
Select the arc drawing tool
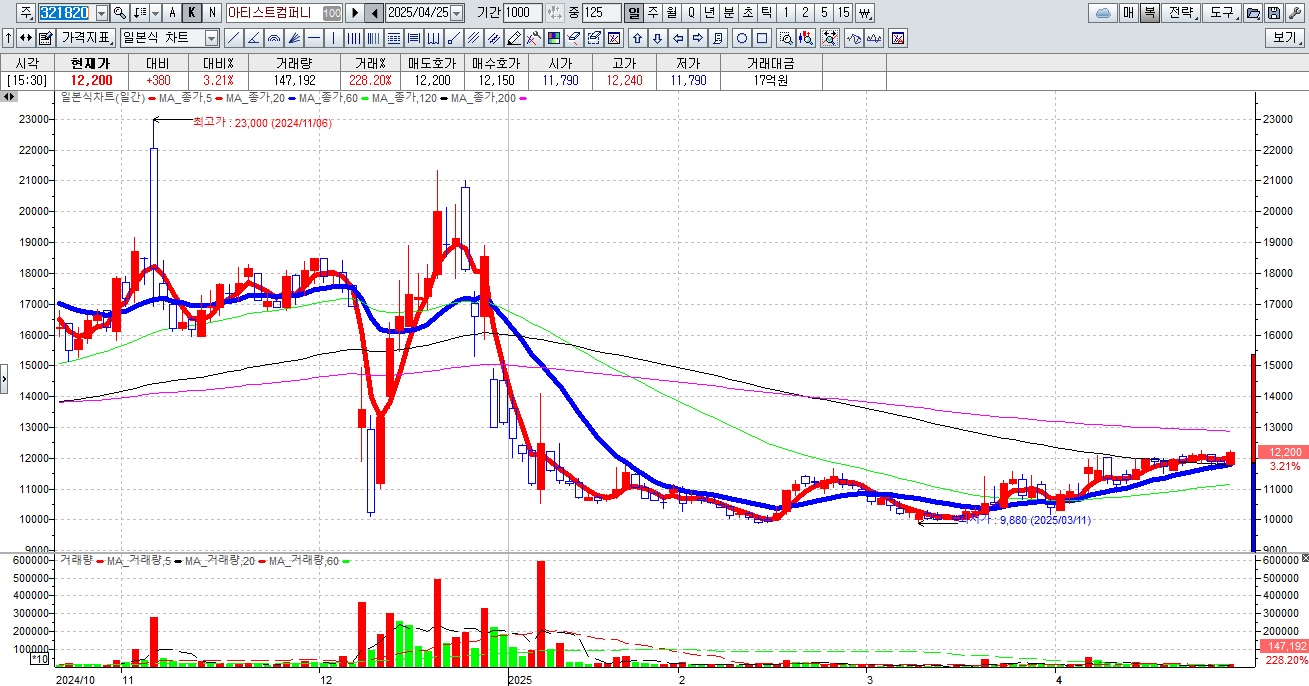[x=274, y=38]
